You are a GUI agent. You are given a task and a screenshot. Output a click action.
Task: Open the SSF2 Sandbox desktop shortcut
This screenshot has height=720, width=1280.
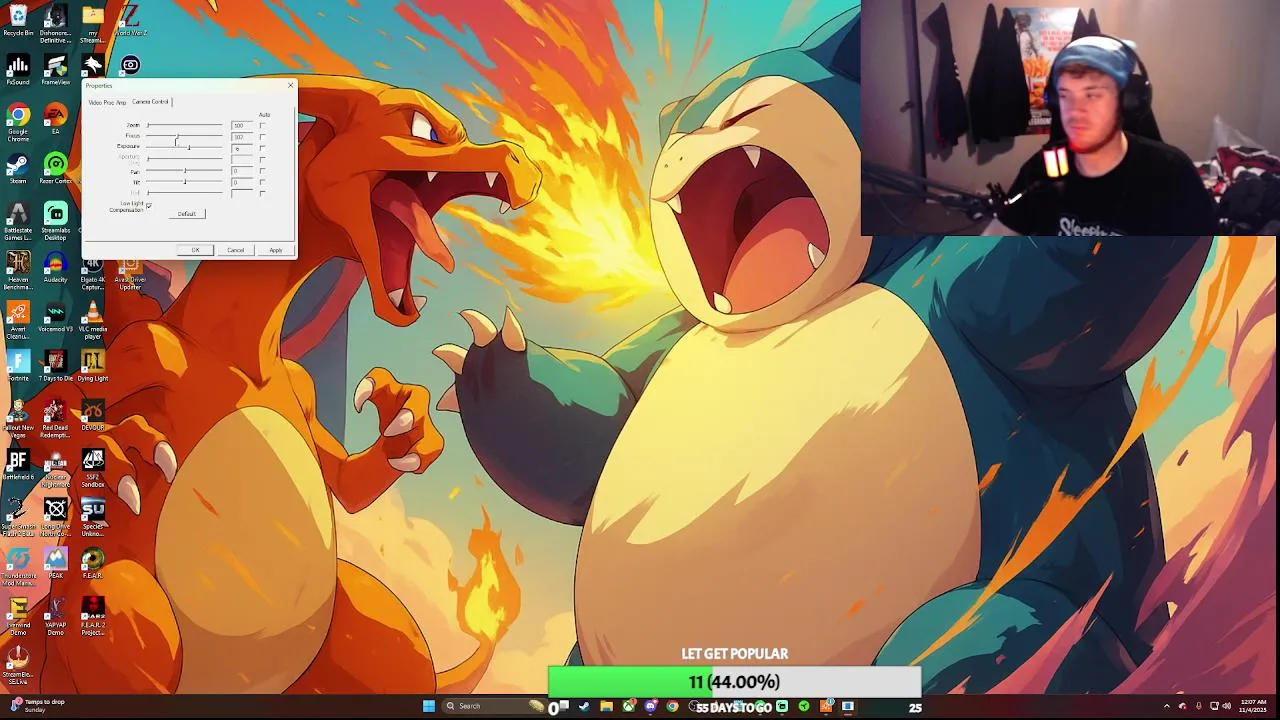coord(93,467)
